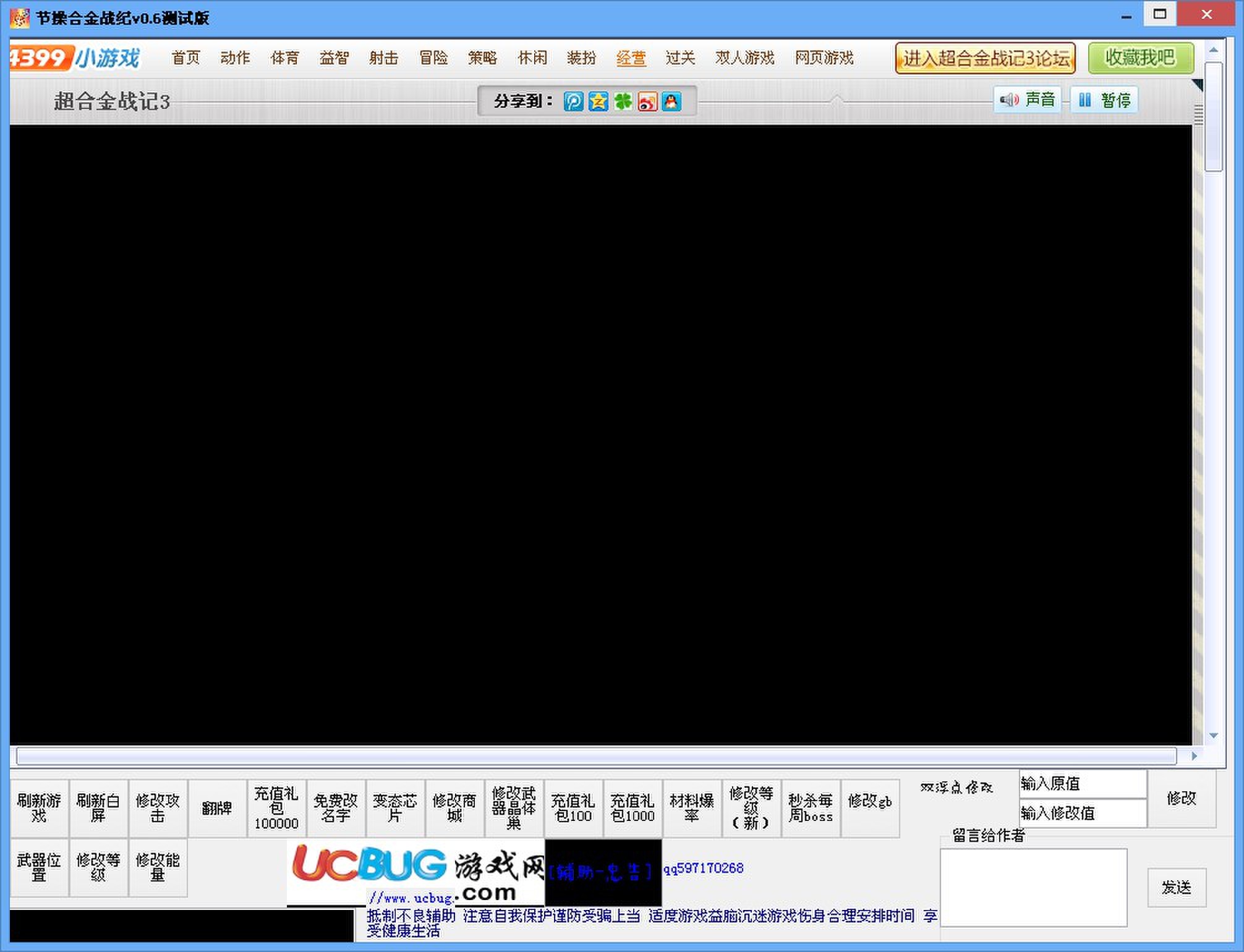This screenshot has height=952, width=1244.
Task: Share to Qzone yellow star icon
Action: pos(598,101)
